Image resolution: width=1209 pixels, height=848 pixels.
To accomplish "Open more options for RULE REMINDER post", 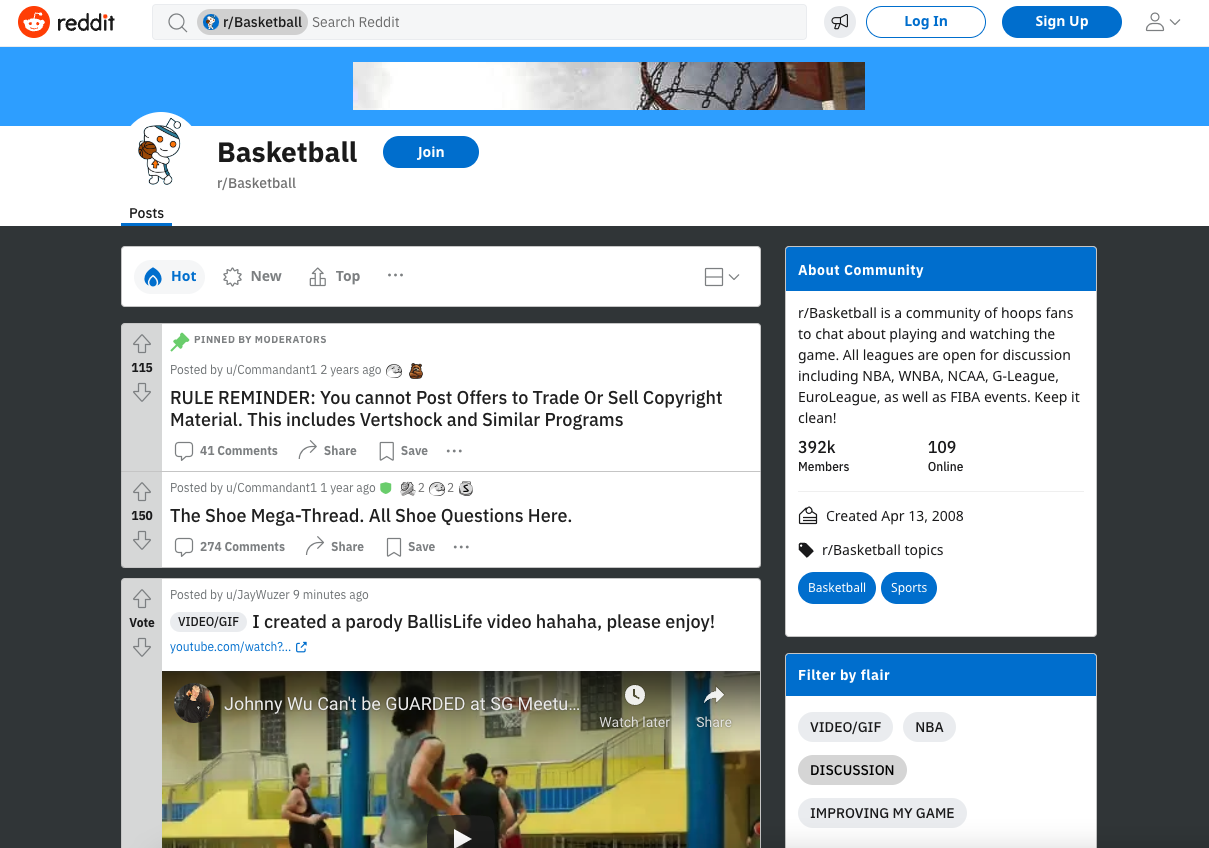I will (x=454, y=451).
